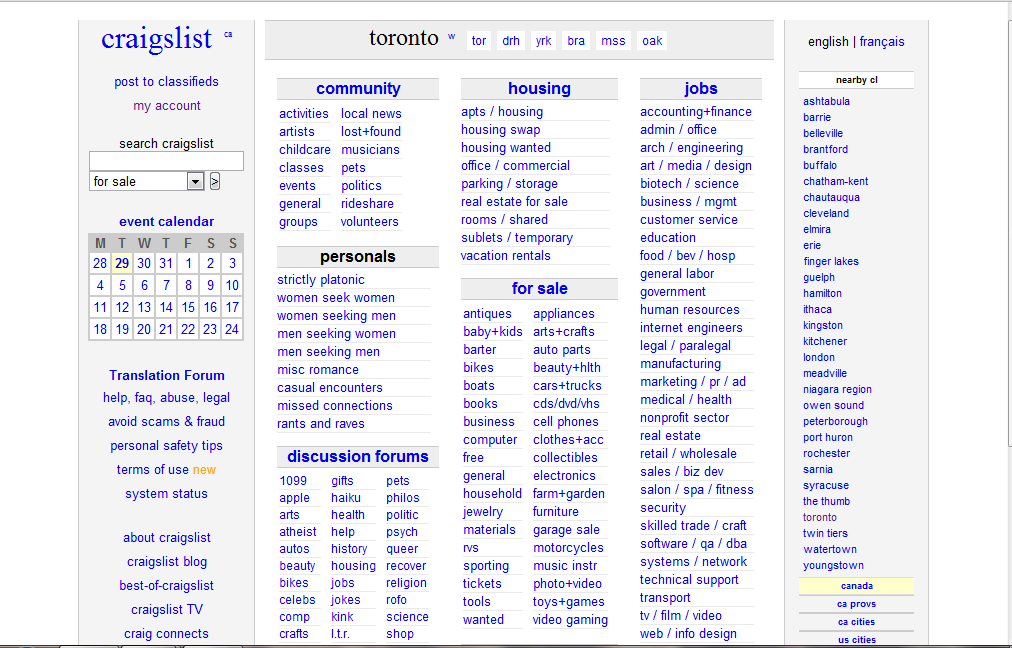Image resolution: width=1012 pixels, height=648 pixels.
Task: Open the craigslist logo link
Action: 156,39
